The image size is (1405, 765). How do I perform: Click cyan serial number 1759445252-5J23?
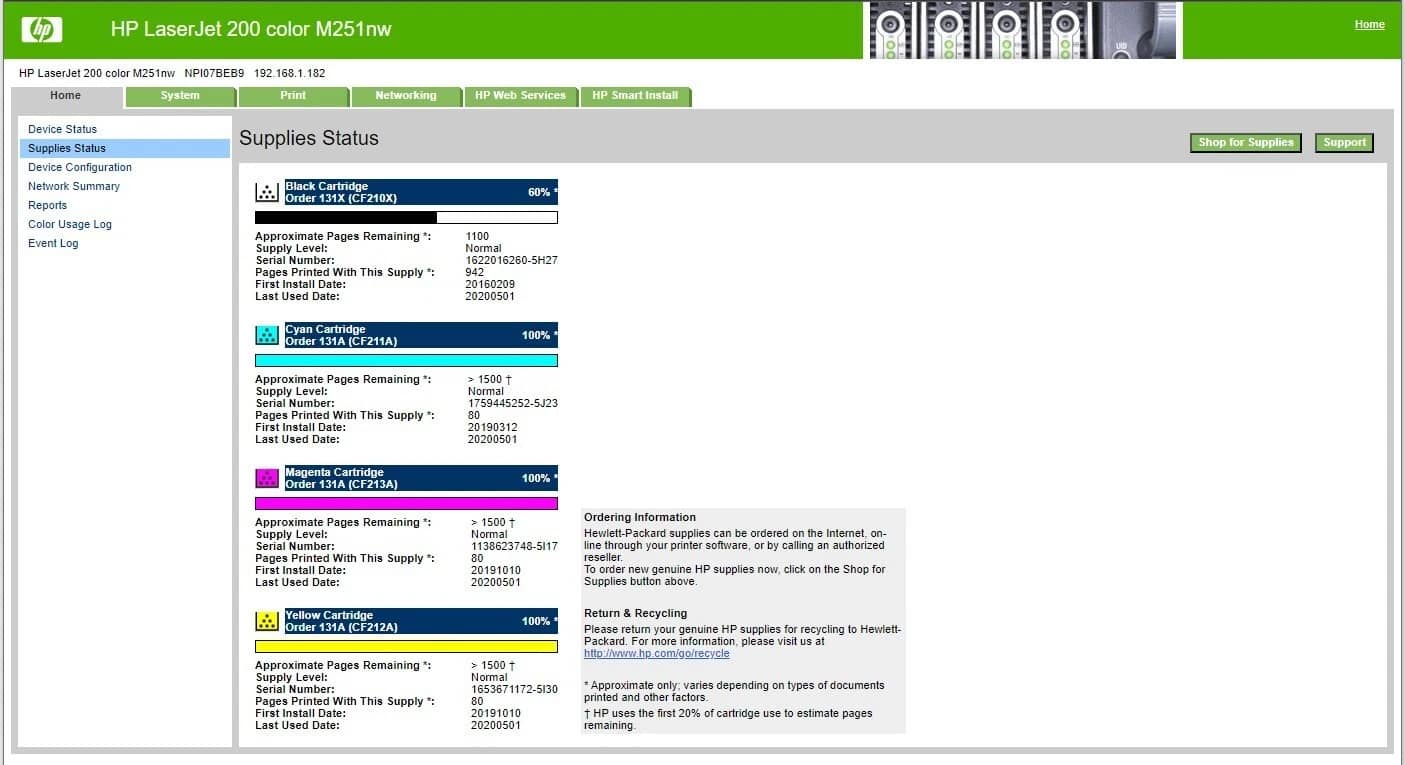point(513,403)
